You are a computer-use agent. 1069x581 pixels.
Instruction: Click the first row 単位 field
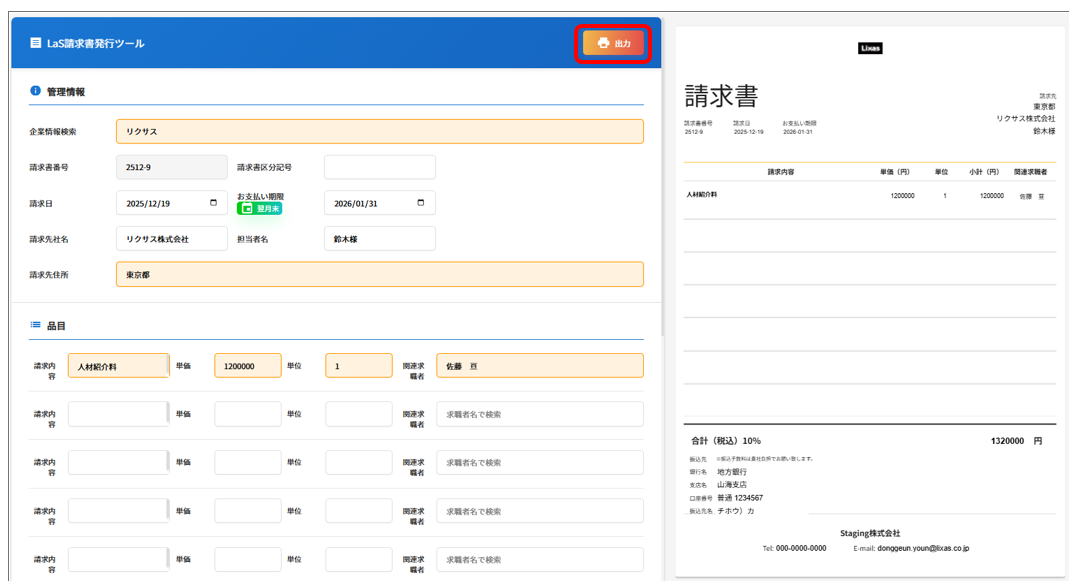click(x=358, y=367)
